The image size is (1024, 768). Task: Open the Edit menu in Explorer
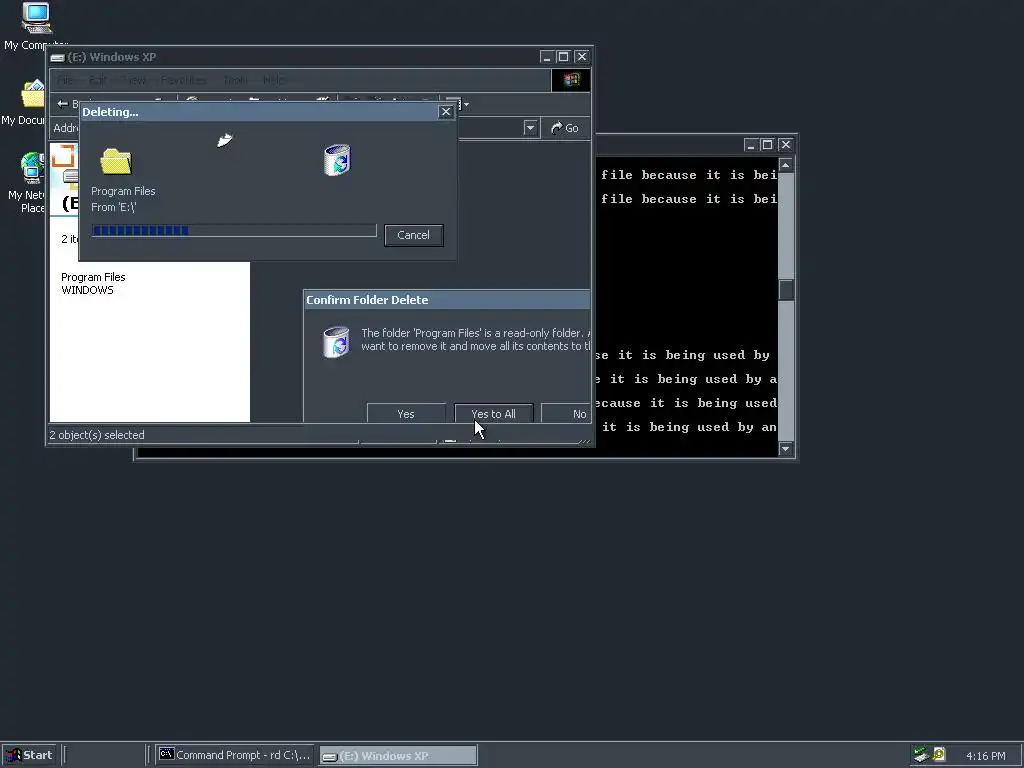pyautogui.click(x=97, y=80)
